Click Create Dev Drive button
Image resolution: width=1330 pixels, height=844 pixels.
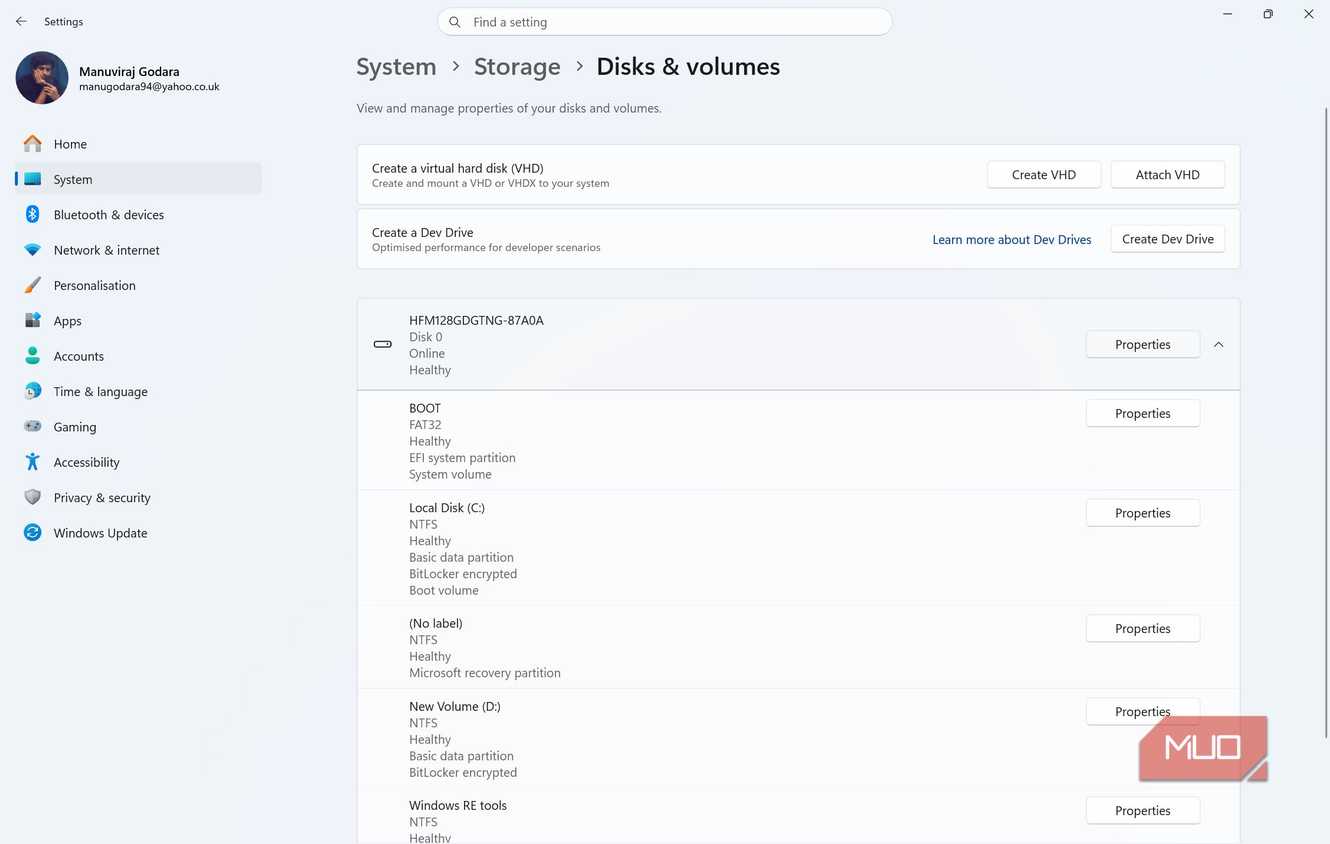point(1168,239)
